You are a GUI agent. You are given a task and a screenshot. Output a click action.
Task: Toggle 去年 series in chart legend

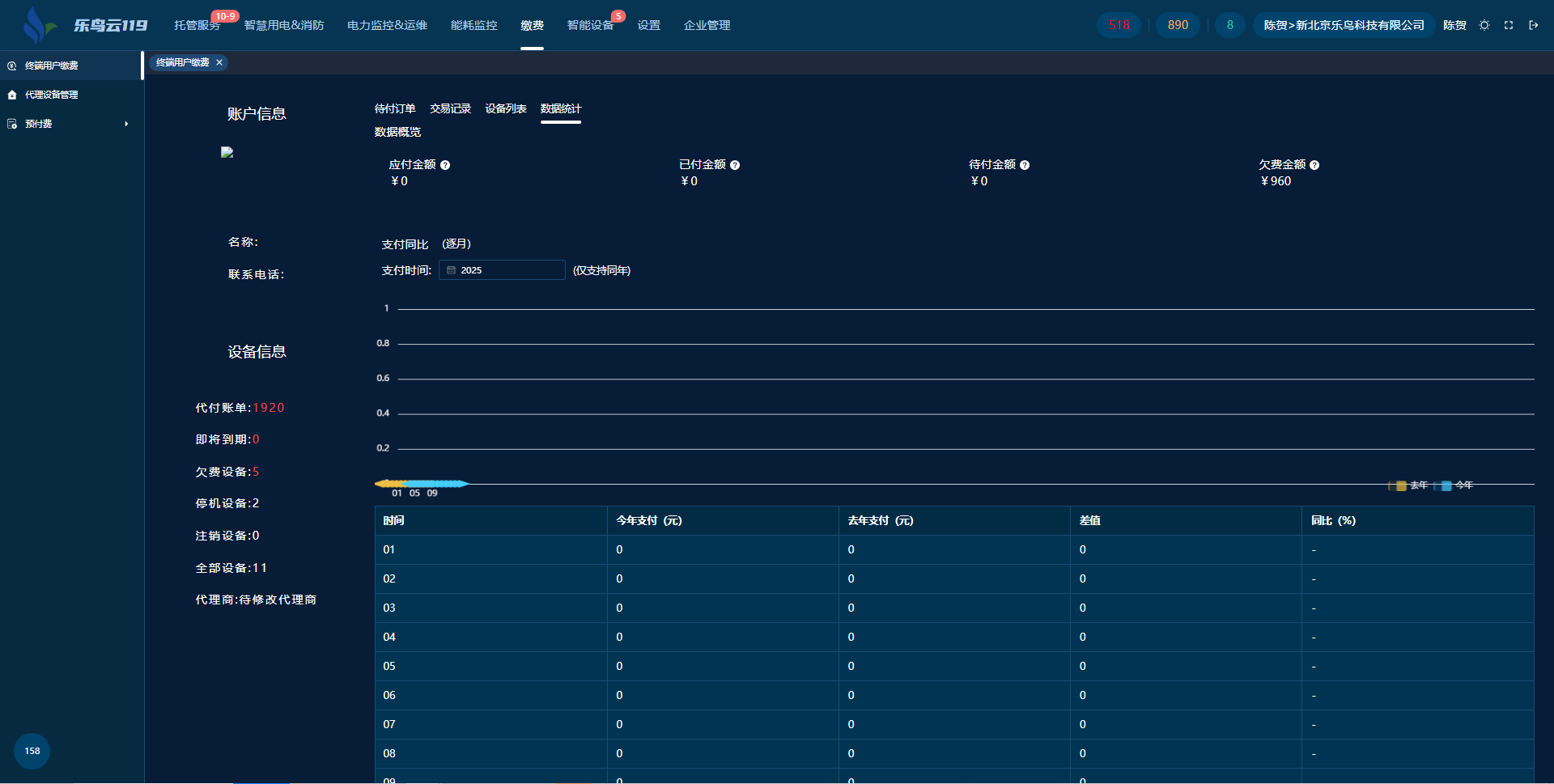coord(1409,485)
